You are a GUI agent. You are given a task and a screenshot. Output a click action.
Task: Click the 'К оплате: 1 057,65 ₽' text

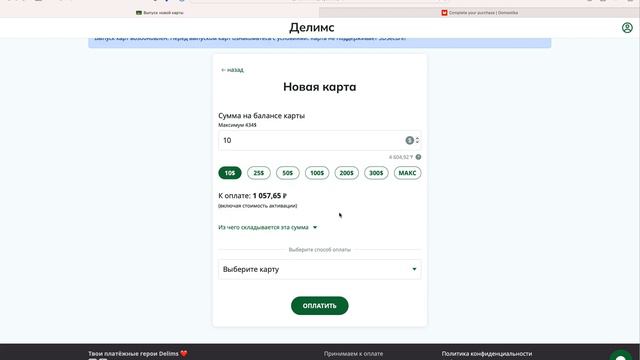coord(253,196)
